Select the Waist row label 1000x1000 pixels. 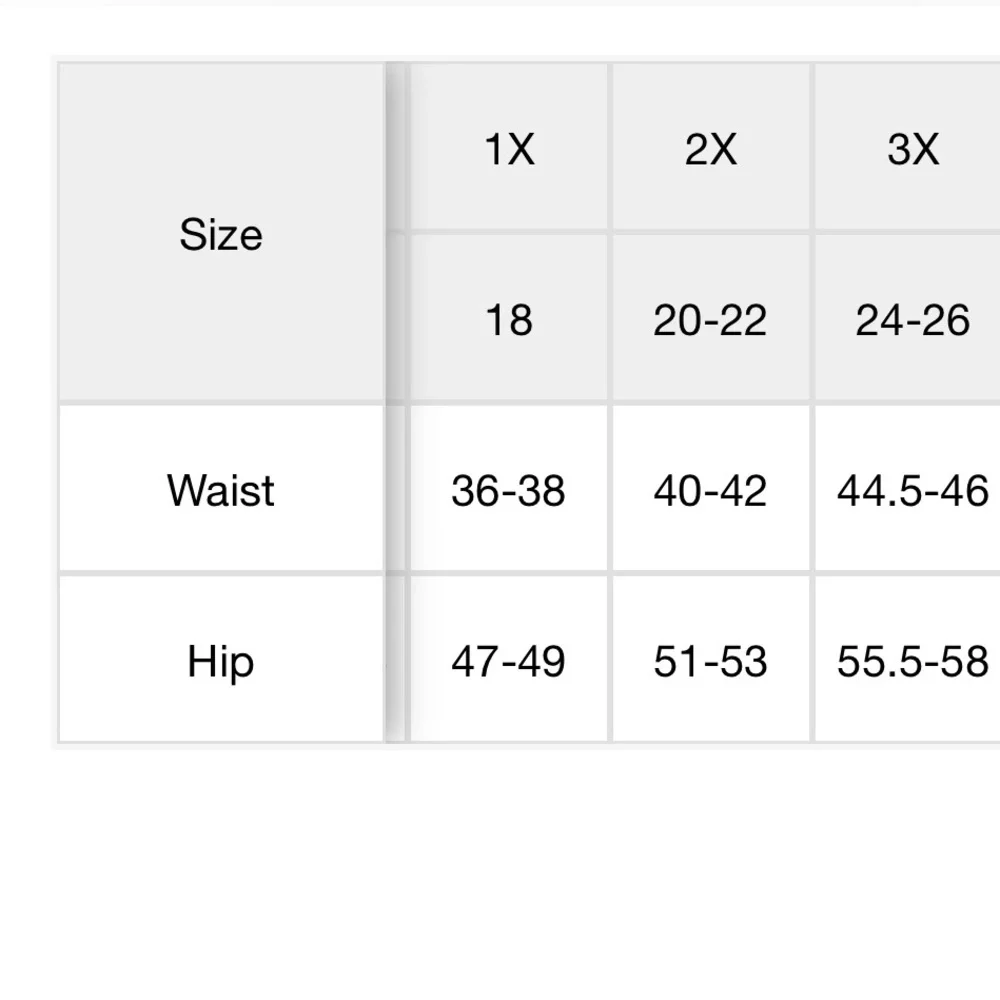[221, 490]
